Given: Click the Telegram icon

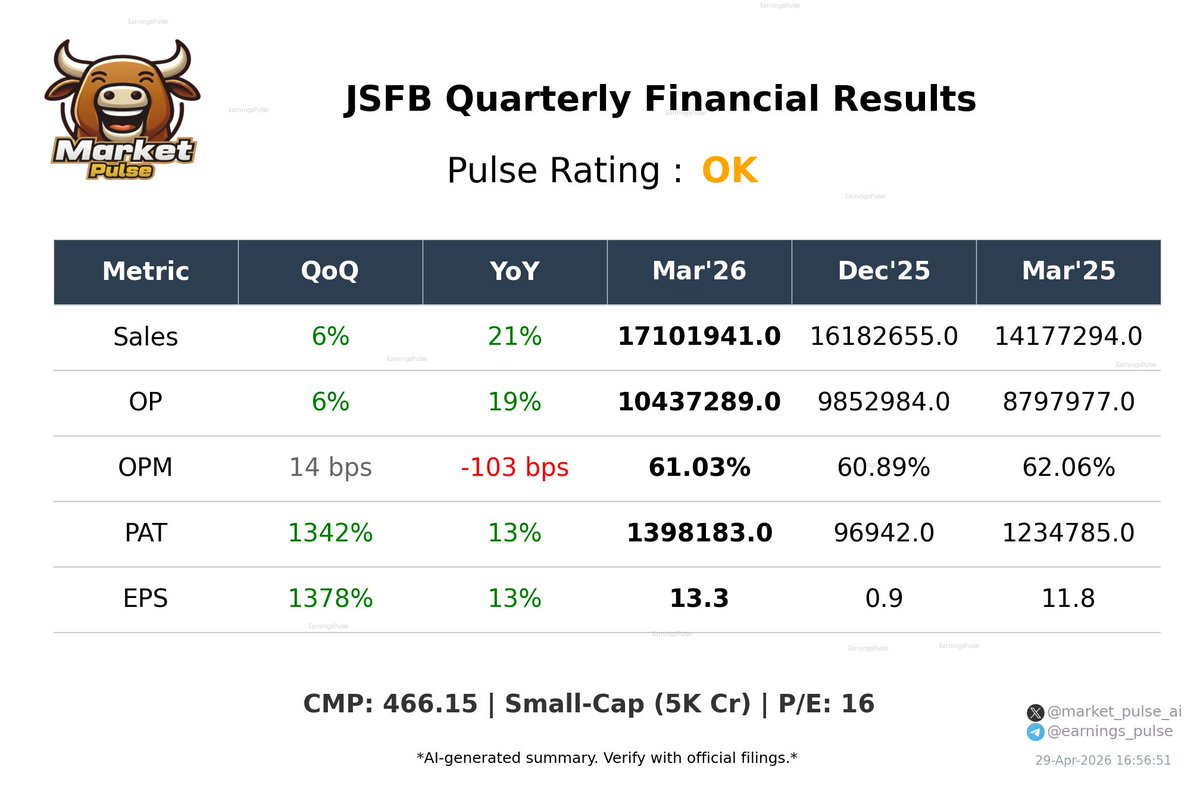Looking at the screenshot, I should point(1035,732).
